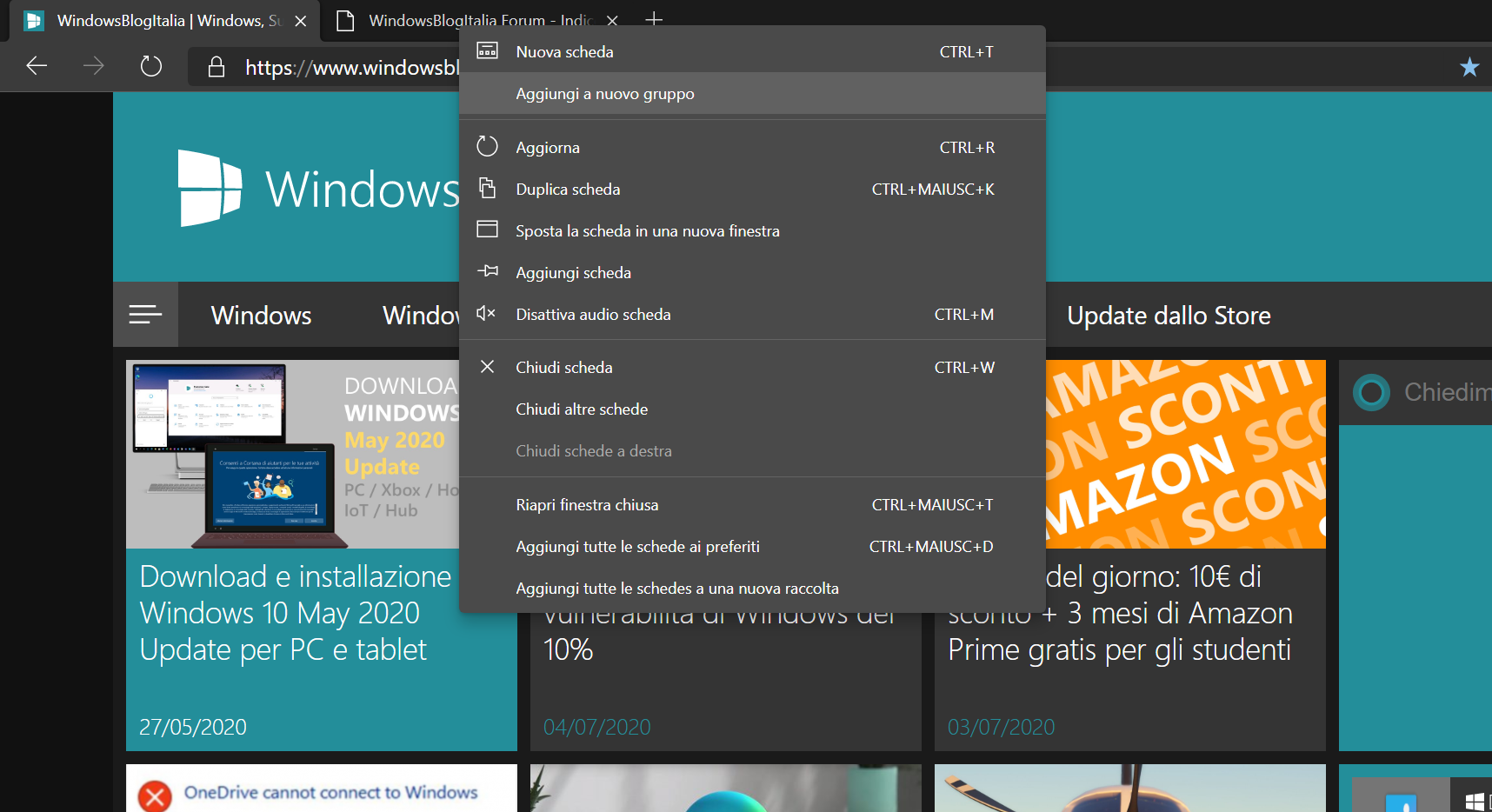
Task: Open the OneDrive cannot connect article
Action: tap(322, 789)
